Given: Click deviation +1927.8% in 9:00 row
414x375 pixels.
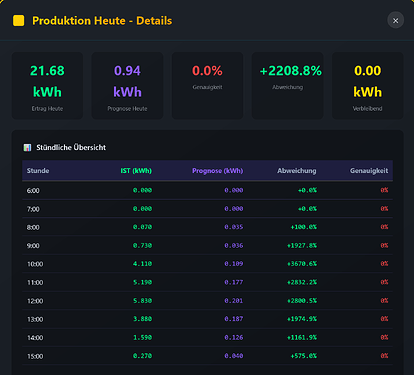Looking at the screenshot, I should point(302,245).
